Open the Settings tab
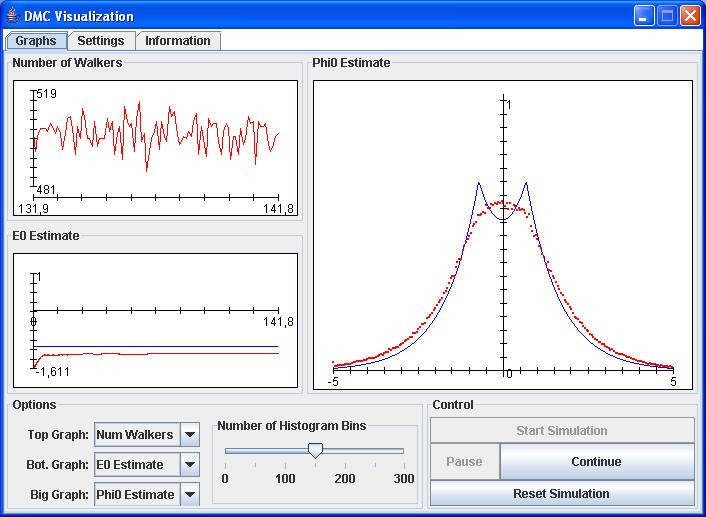This screenshot has width=706, height=517. [101, 41]
